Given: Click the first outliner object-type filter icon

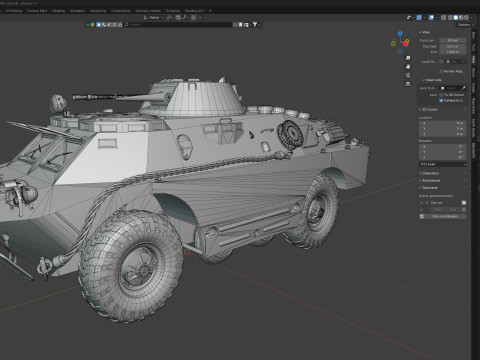Looking at the screenshot, I should 99,25.
